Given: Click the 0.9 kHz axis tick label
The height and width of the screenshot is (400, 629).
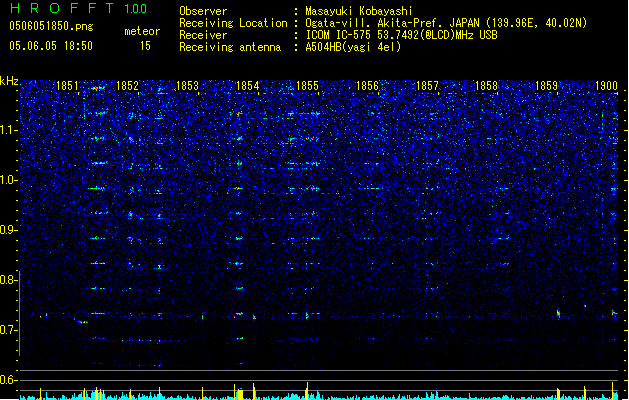Looking at the screenshot, I should point(9,230).
